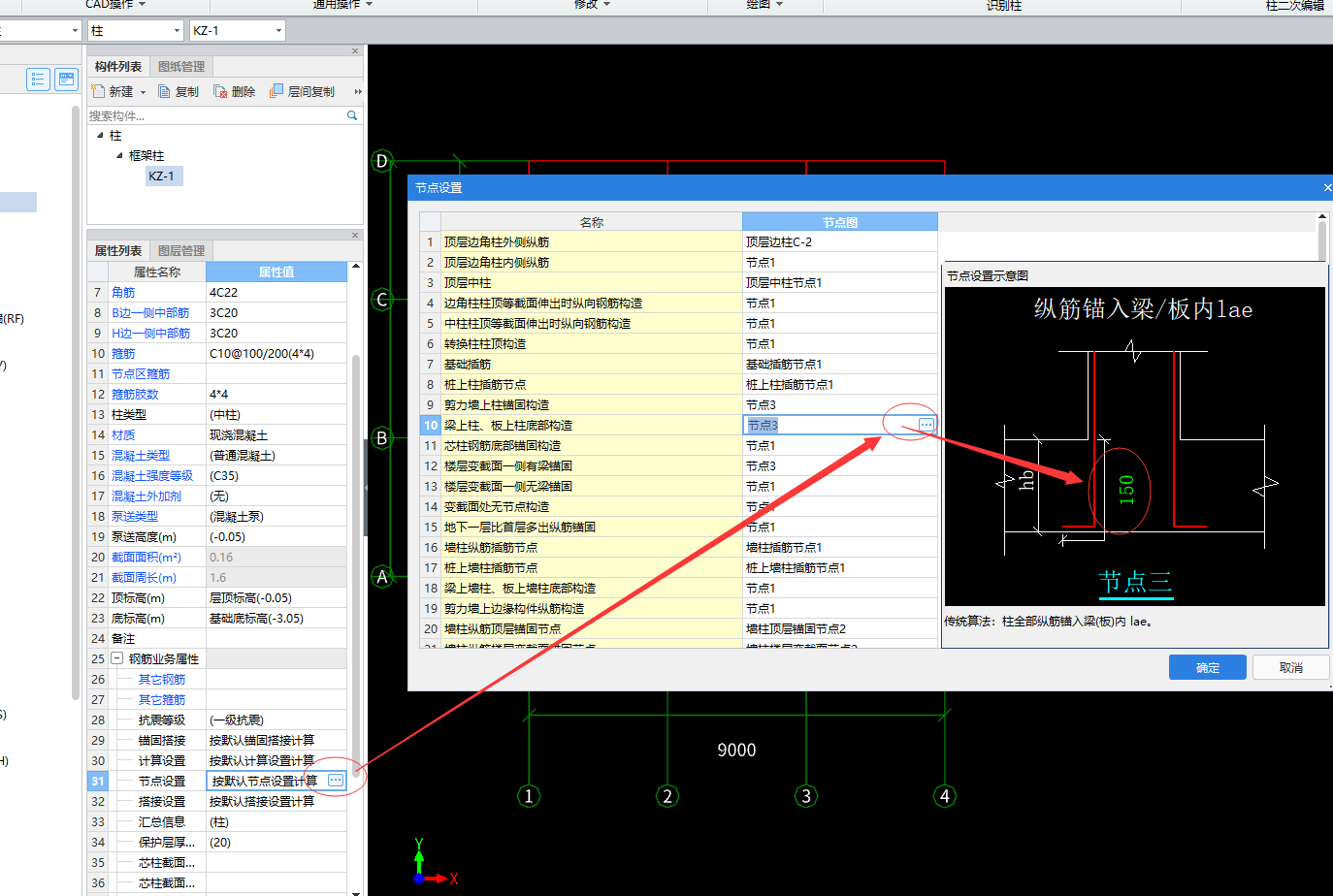Switch to 构件列表 tab
The height and width of the screenshot is (896, 1333).
tap(118, 66)
